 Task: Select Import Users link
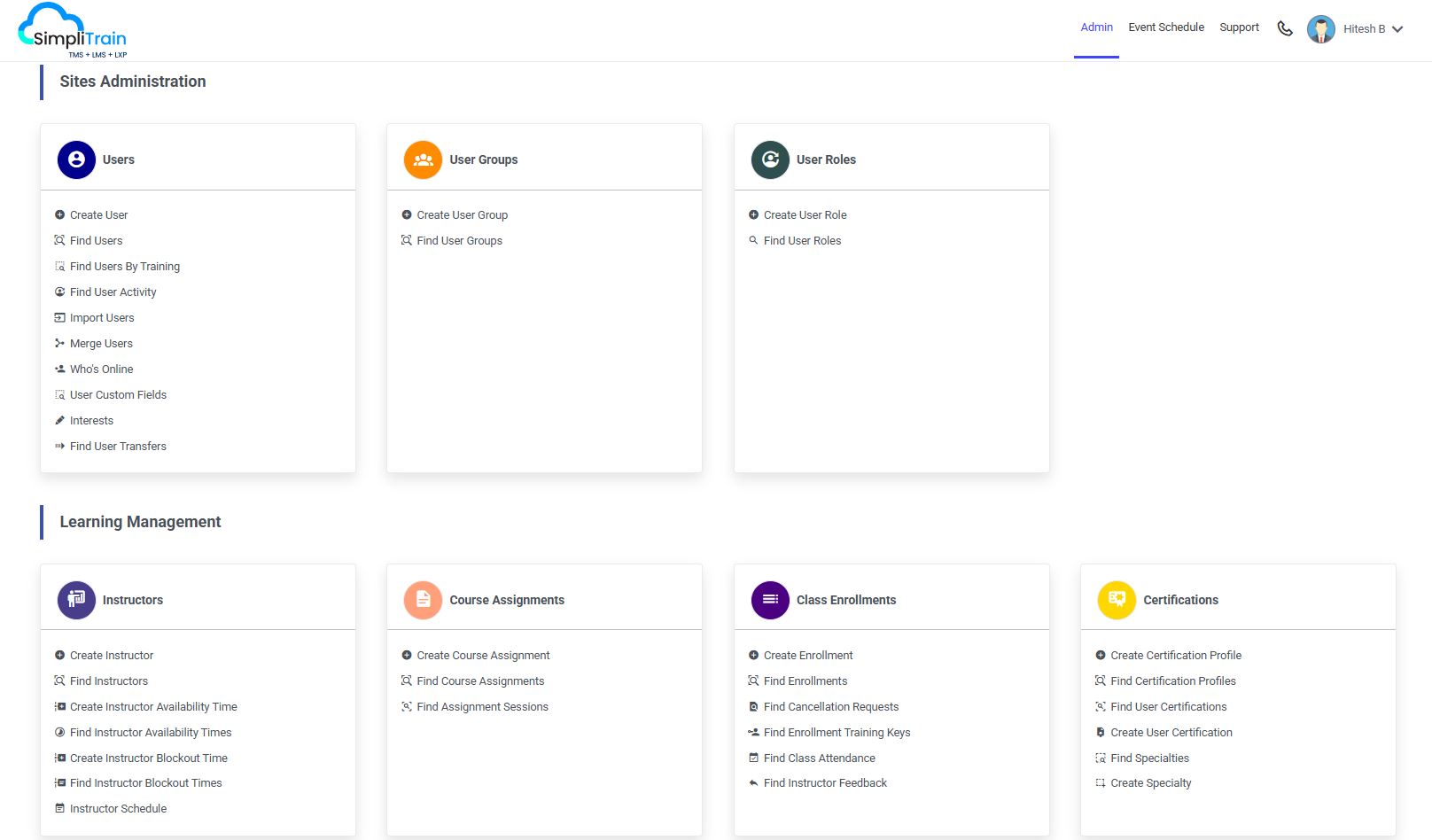(102, 318)
